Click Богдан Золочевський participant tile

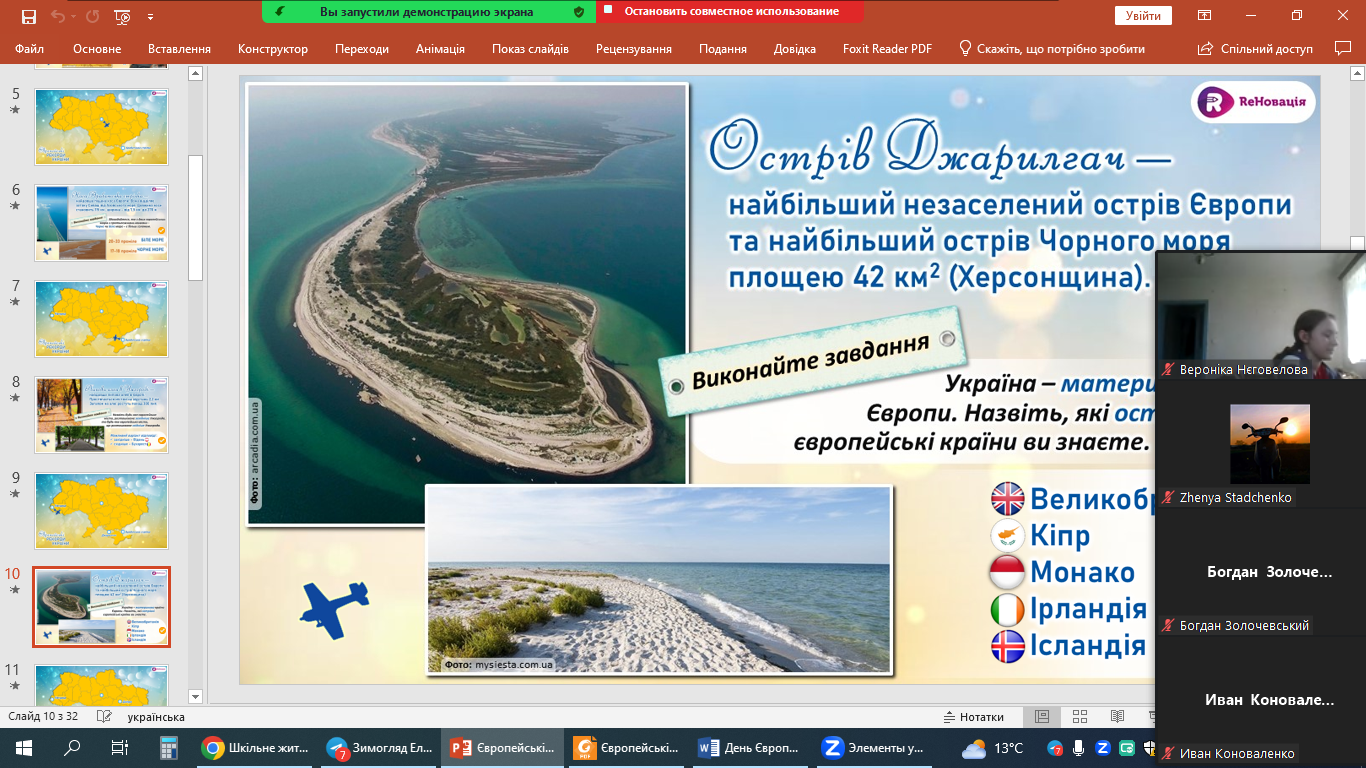[x=1261, y=570]
